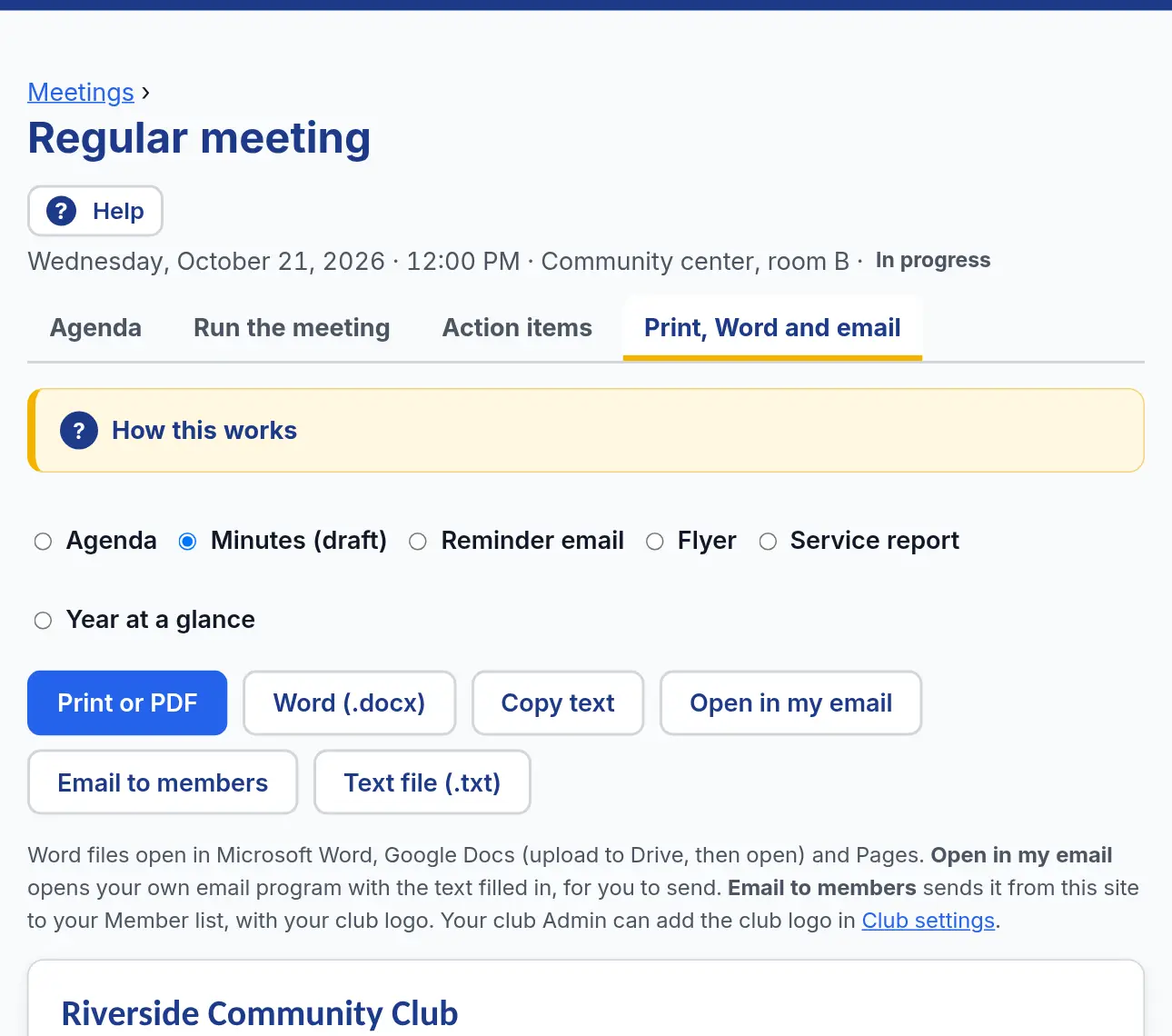Open the Club settings link
Image resolution: width=1172 pixels, height=1036 pixels.
[929, 921]
